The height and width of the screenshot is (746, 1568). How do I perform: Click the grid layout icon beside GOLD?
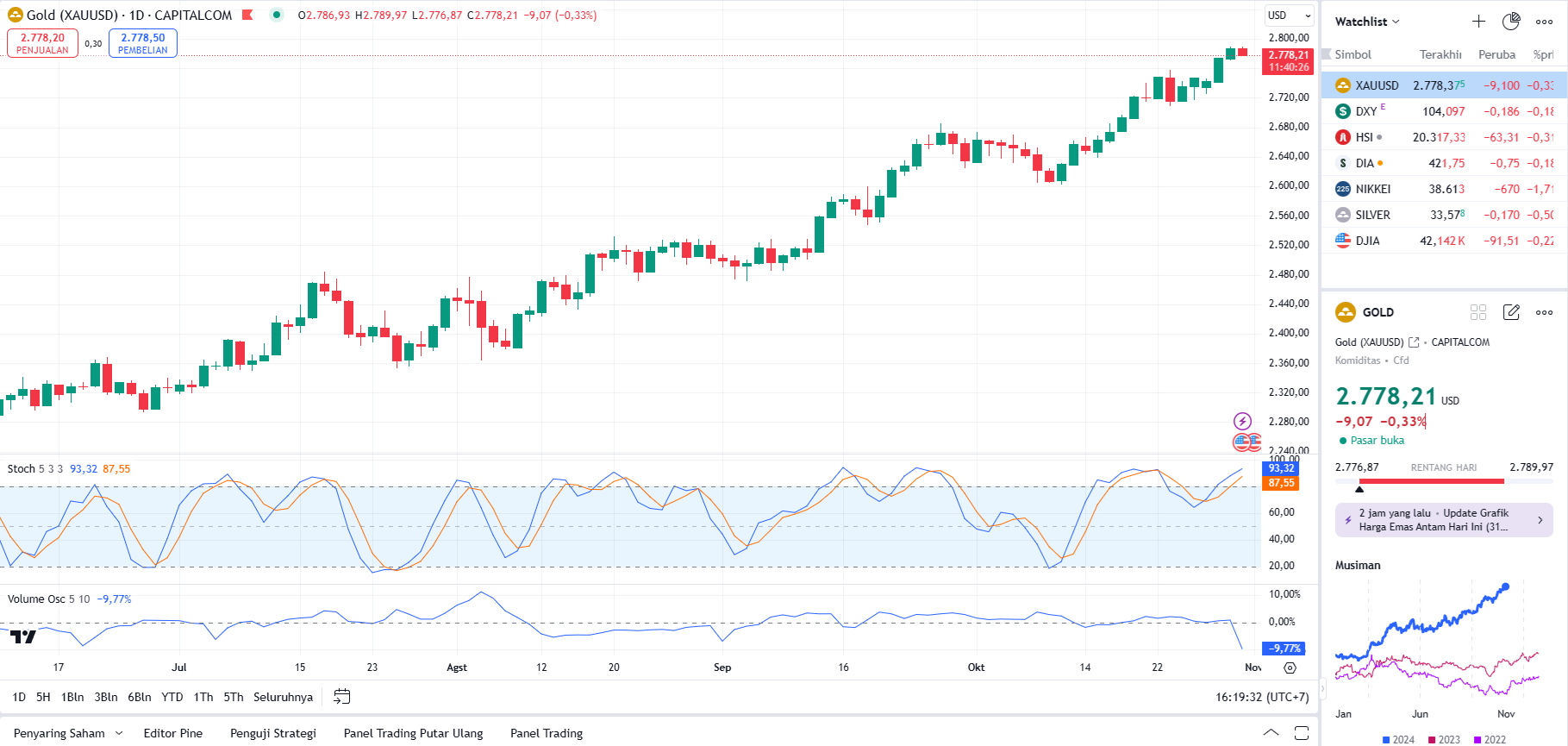[1478, 312]
